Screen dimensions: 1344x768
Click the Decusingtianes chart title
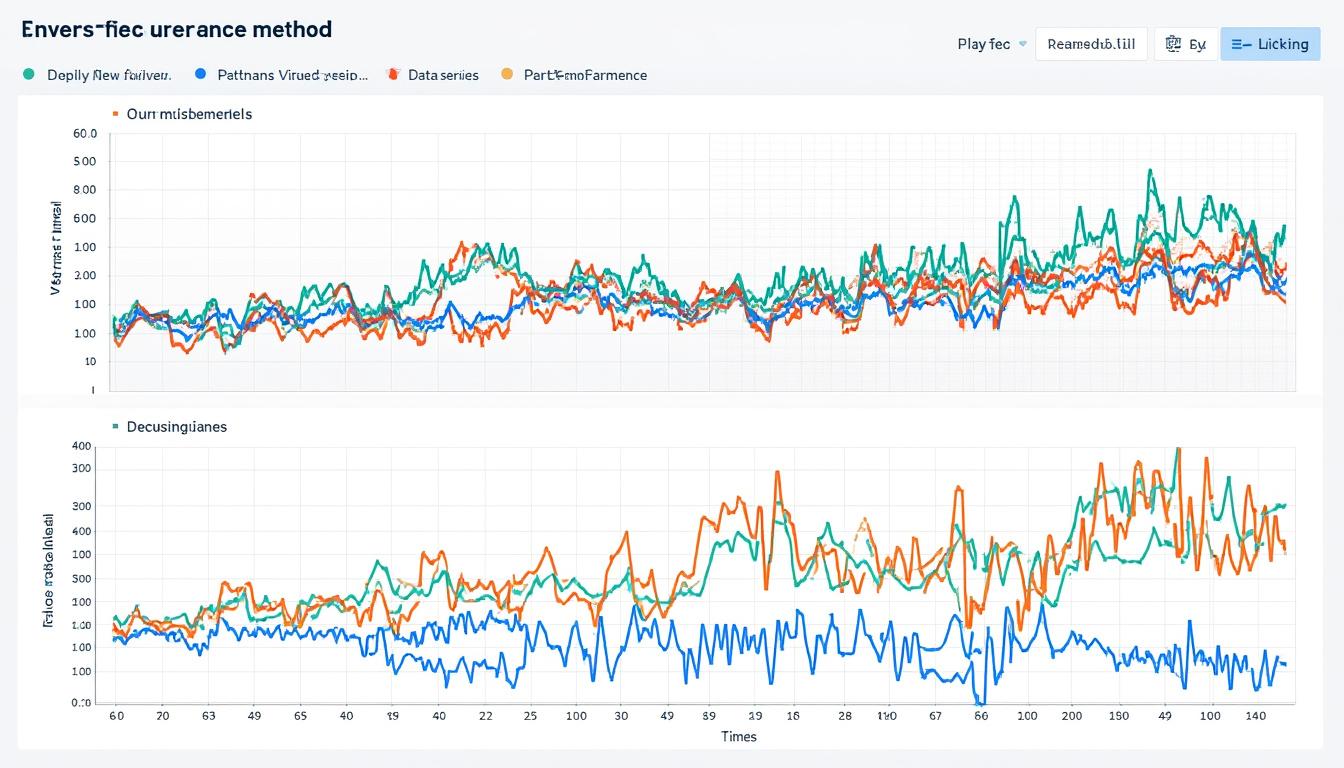pyautogui.click(x=177, y=426)
